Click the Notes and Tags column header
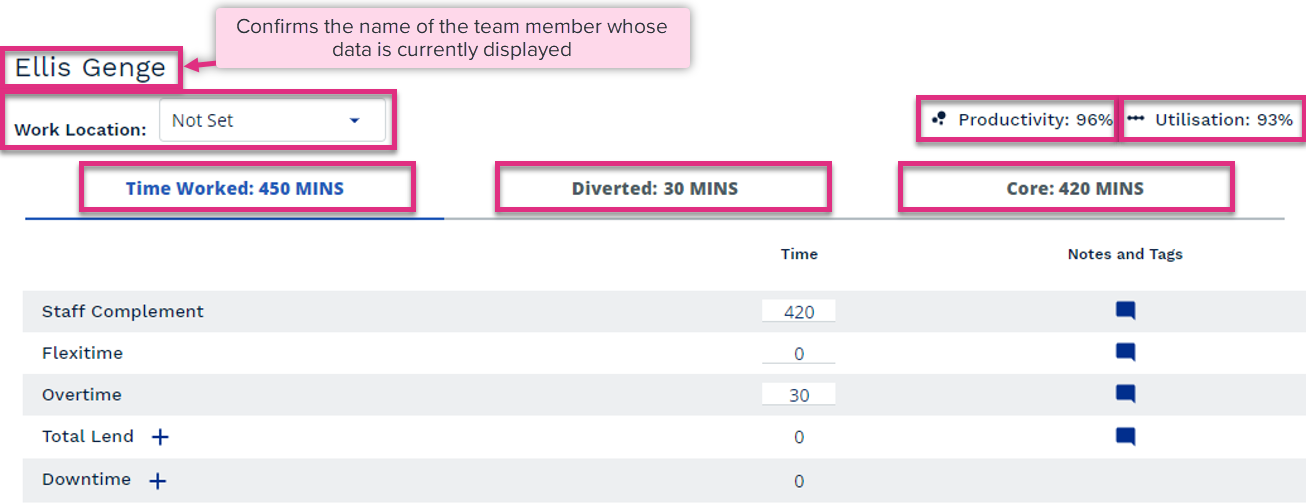This screenshot has height=504, width=1306. point(1125,254)
